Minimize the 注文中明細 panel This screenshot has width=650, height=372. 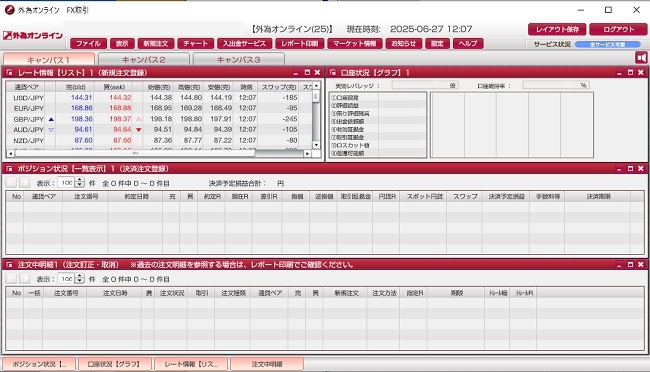(x=619, y=265)
